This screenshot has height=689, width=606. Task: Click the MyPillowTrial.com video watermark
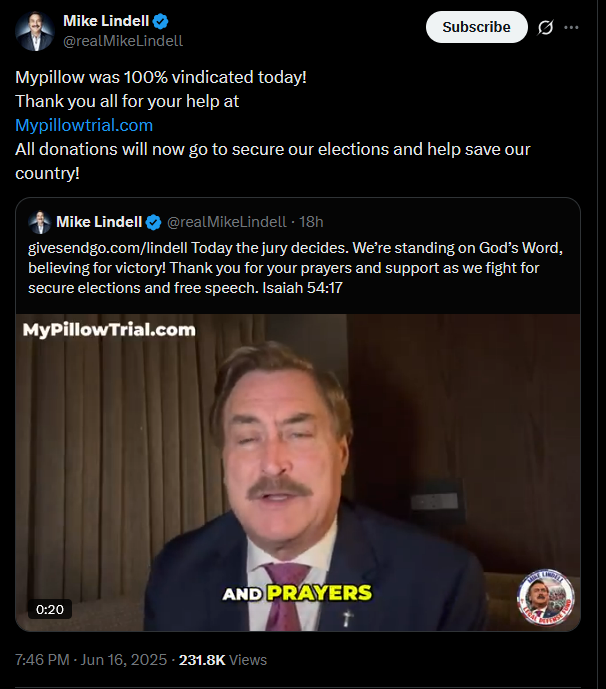pyautogui.click(x=109, y=330)
